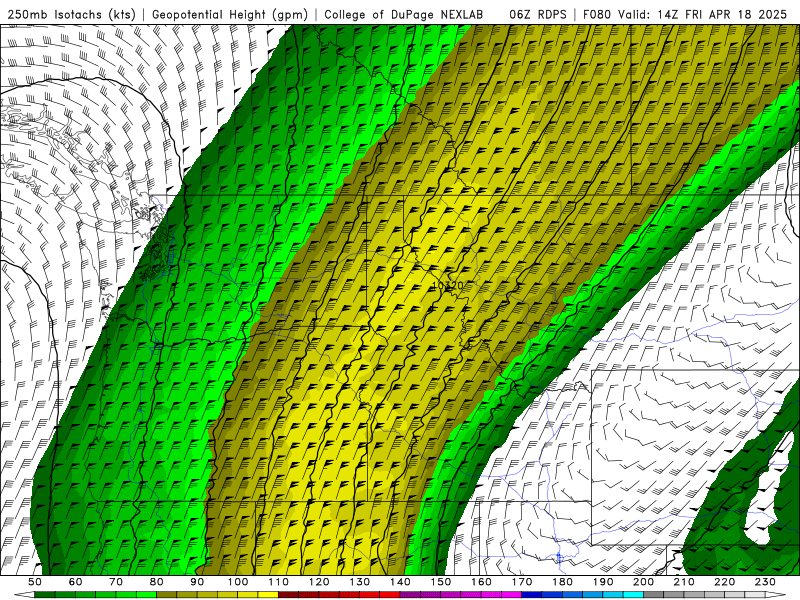Click the '140' value on the color scale
This screenshot has height=600, width=800.
pyautogui.click(x=400, y=582)
